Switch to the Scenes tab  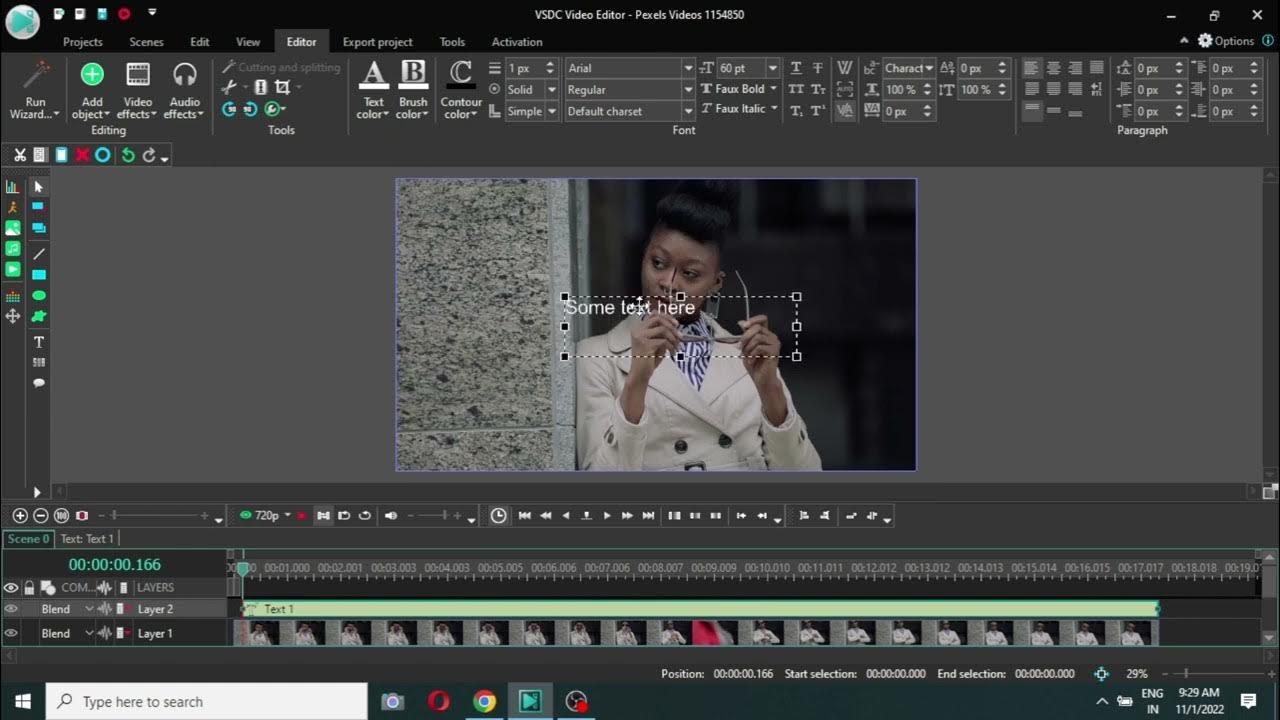point(146,42)
